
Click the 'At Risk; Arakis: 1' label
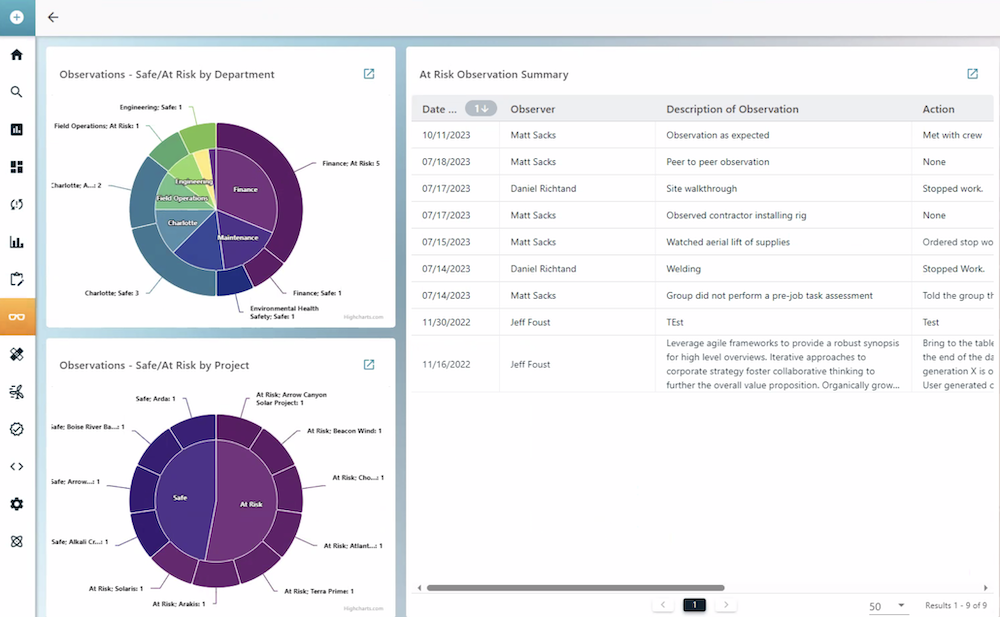(179, 604)
